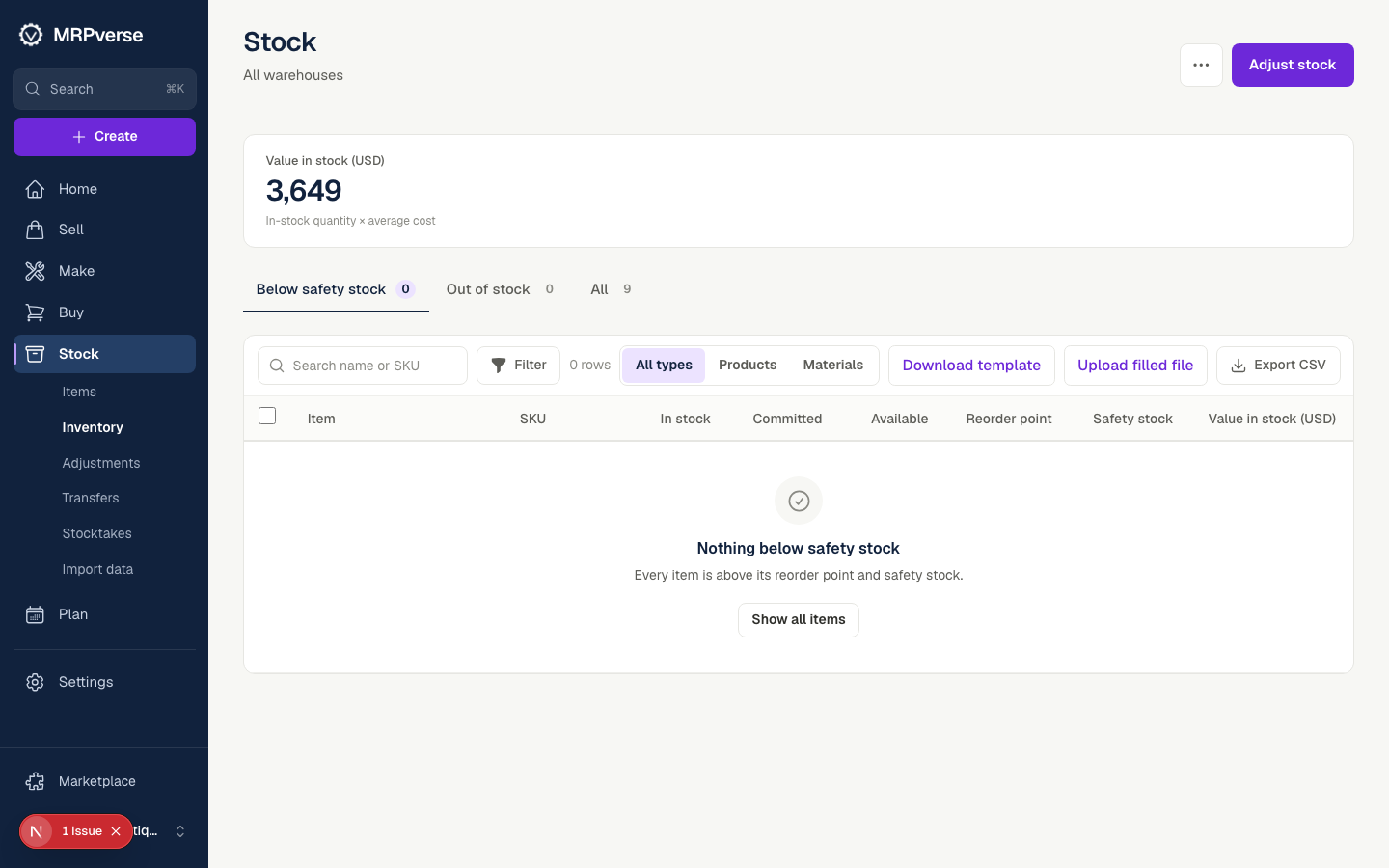Click Show all items button

799,620
